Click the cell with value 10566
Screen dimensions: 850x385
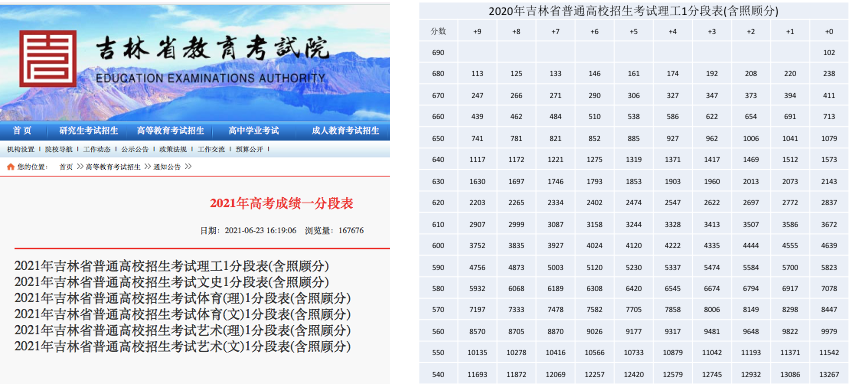(x=594, y=352)
